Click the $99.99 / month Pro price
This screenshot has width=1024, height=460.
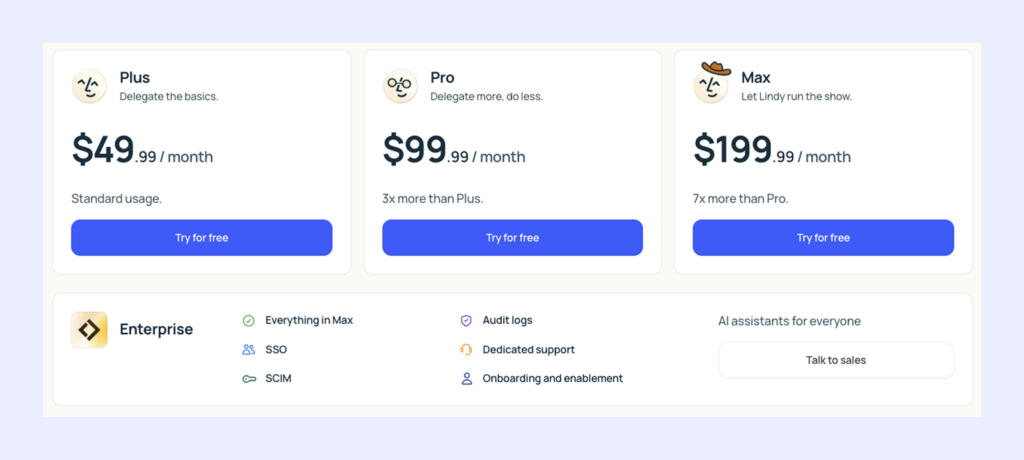[454, 151]
